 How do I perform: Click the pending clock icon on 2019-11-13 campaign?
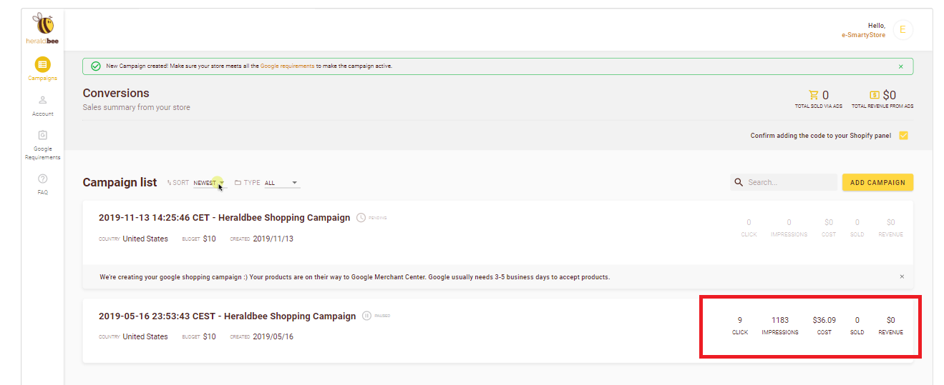(361, 218)
